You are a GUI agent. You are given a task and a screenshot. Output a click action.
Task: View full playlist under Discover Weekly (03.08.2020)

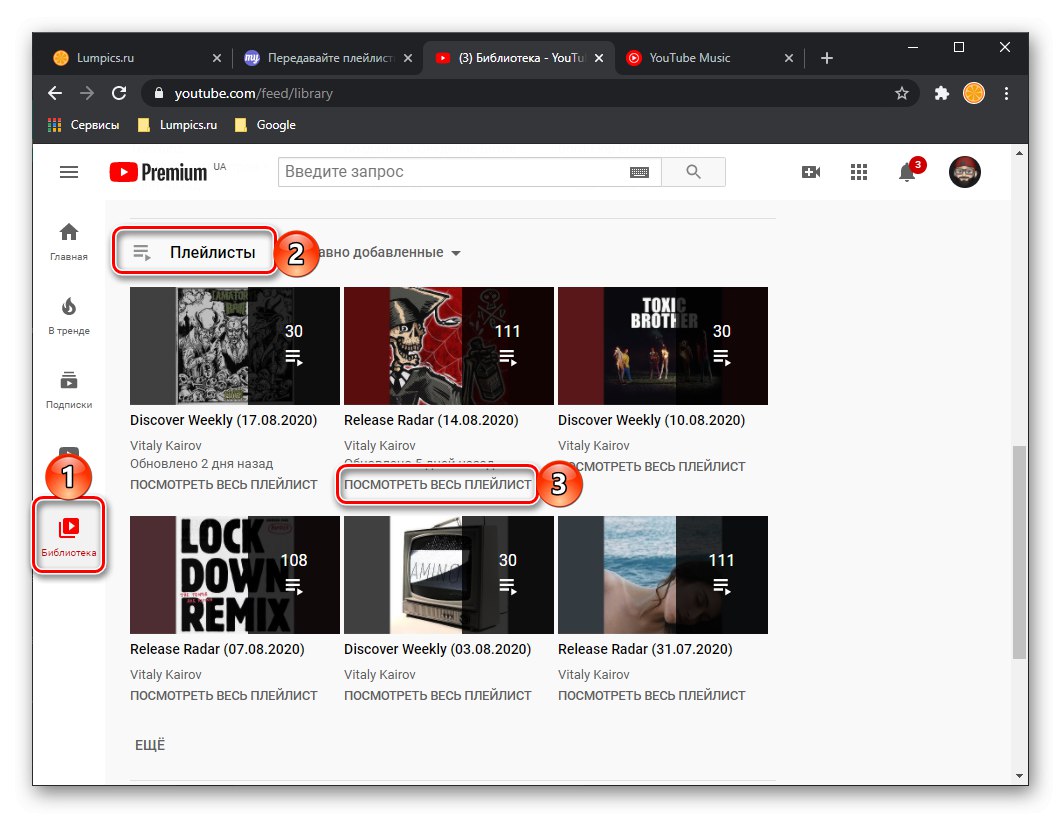[437, 696]
